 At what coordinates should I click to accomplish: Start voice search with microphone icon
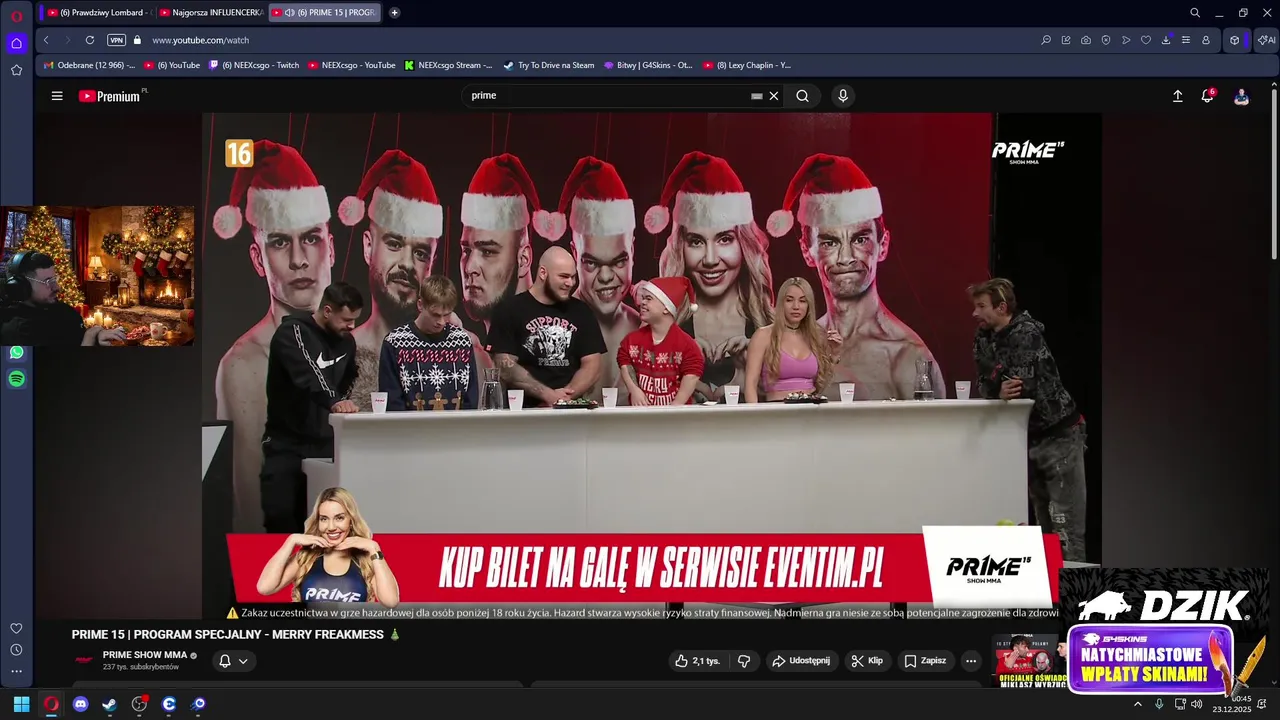(x=843, y=96)
